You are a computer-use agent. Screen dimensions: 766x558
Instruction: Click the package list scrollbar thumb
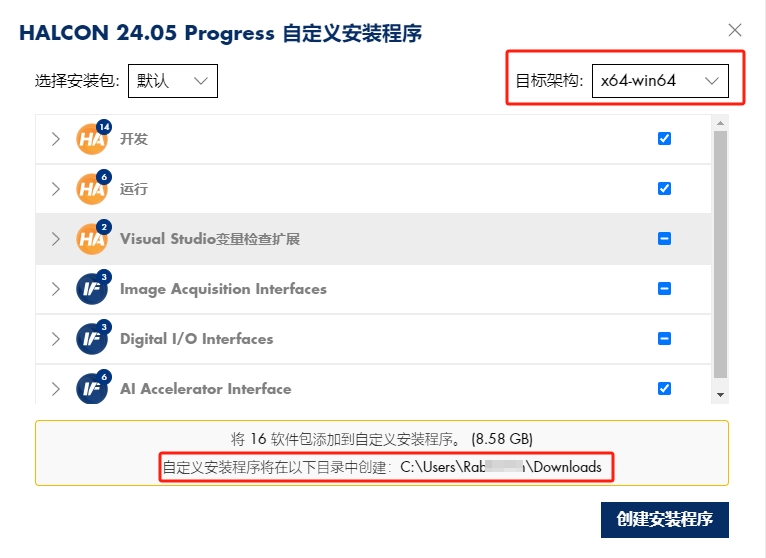click(x=720, y=255)
